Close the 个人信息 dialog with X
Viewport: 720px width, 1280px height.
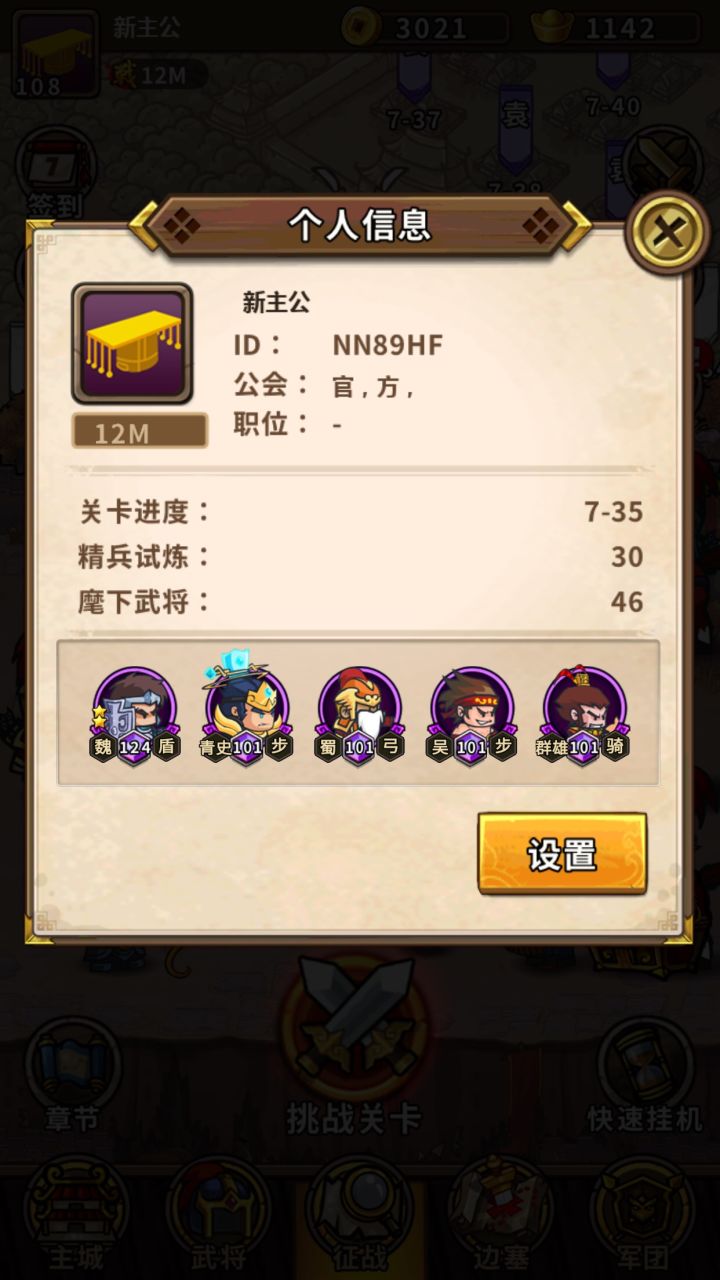[x=668, y=232]
